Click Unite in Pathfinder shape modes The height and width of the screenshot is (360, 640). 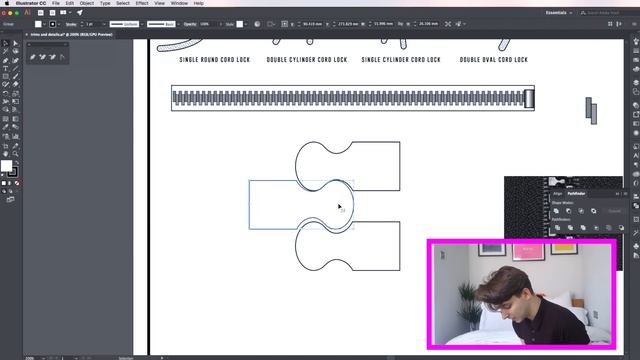(x=556, y=211)
